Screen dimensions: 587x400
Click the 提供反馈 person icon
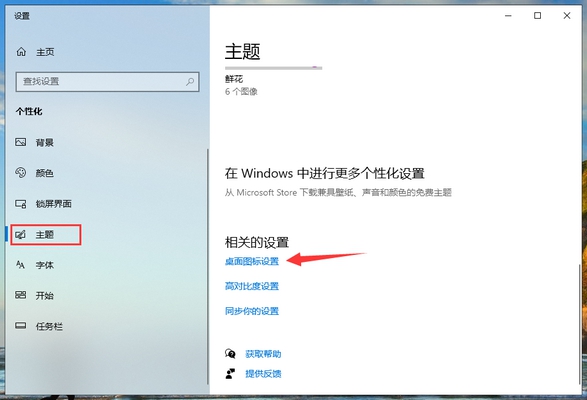pyautogui.click(x=230, y=373)
